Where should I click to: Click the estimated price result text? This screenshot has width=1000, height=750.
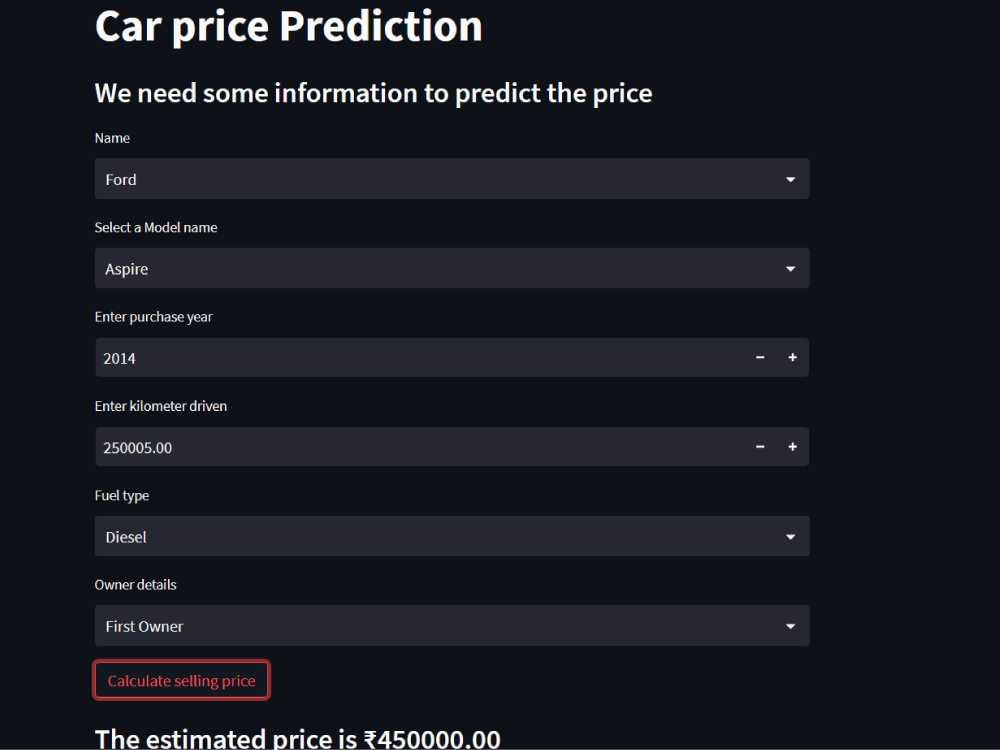tap(297, 739)
